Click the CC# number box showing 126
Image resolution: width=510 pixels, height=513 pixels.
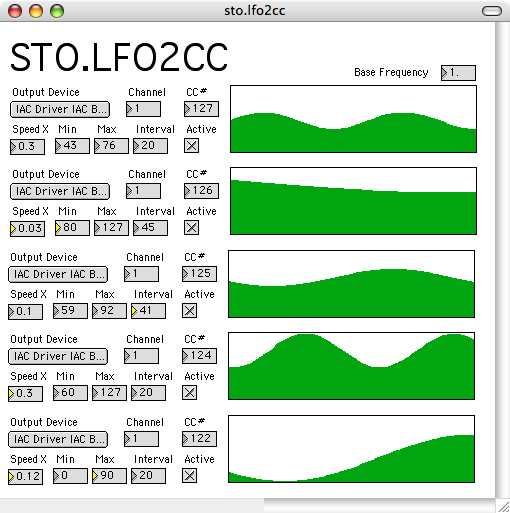pyautogui.click(x=201, y=191)
